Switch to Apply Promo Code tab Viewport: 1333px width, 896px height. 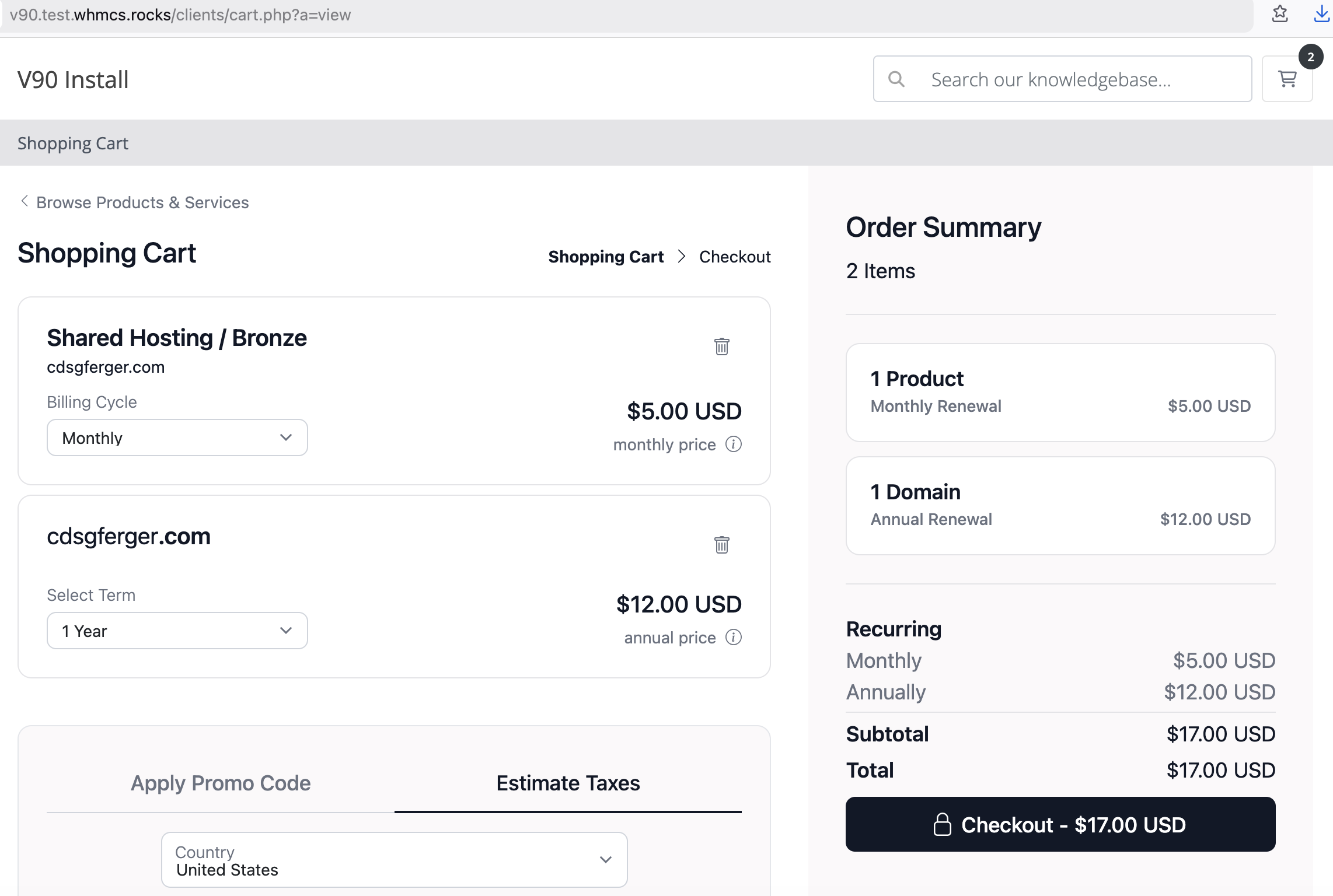pos(221,783)
